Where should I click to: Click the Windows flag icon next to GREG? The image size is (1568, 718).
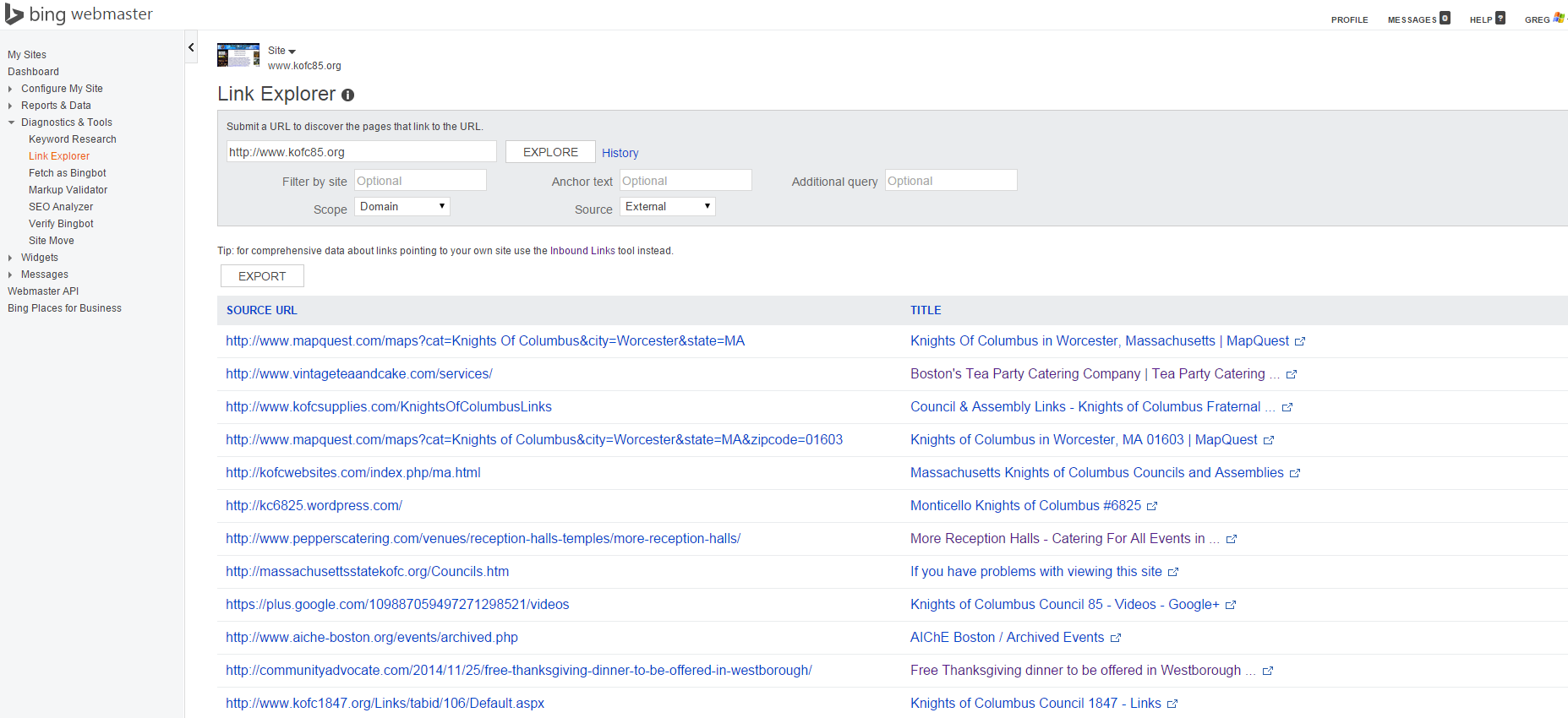pos(1559,18)
